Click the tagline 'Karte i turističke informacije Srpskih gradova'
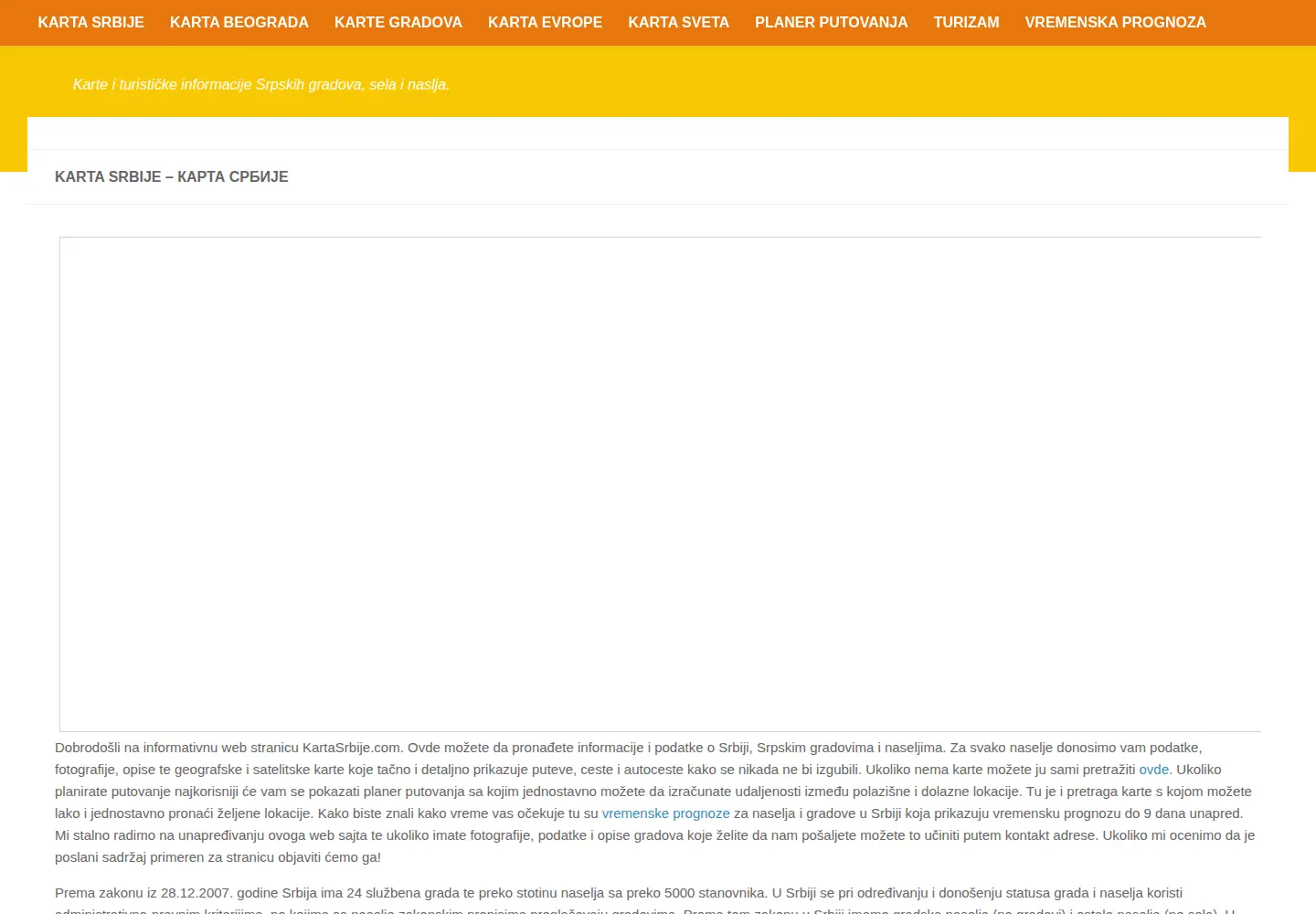Image resolution: width=1316 pixels, height=914 pixels. coord(261,85)
